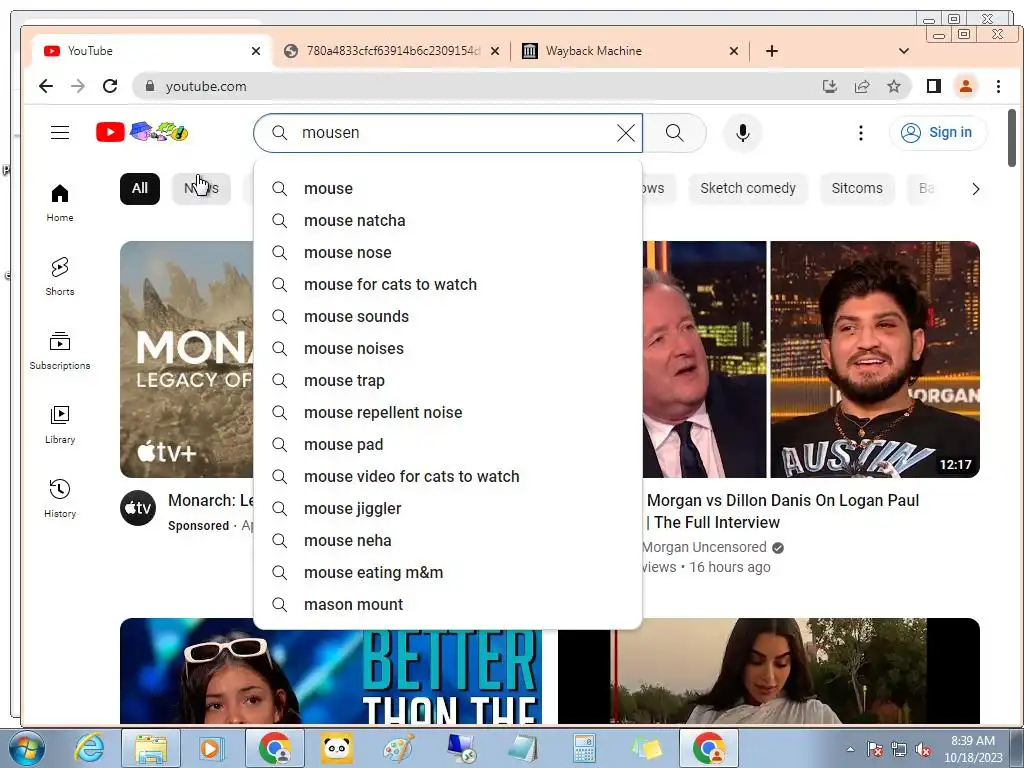Screen dimensions: 1024x768
Task: Choose 'mouse repellent noise' suggestion
Action: click(x=448, y=413)
